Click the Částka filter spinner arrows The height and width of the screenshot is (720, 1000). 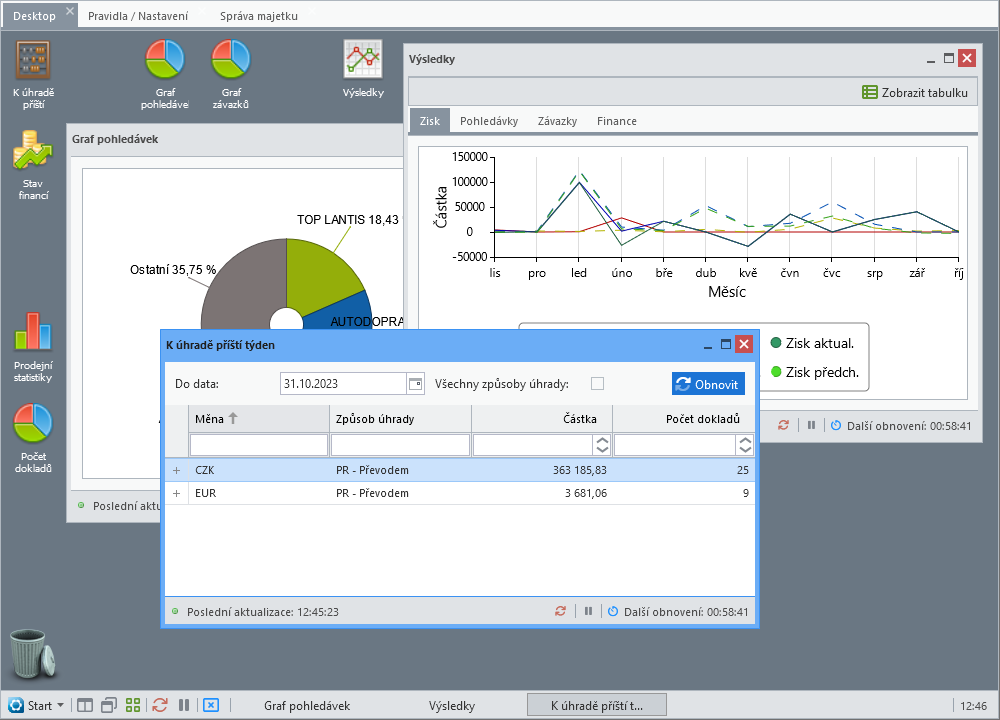click(x=602, y=444)
